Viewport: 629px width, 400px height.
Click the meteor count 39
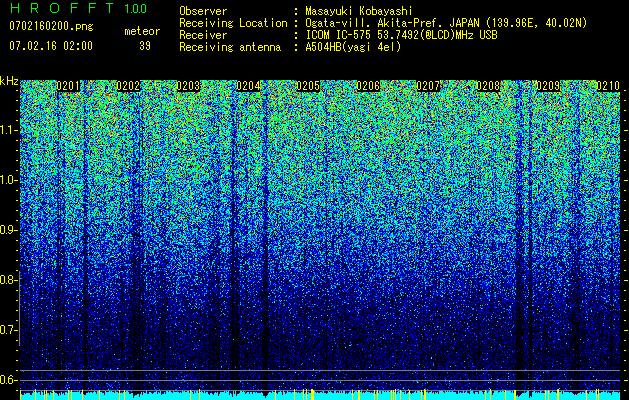(145, 46)
